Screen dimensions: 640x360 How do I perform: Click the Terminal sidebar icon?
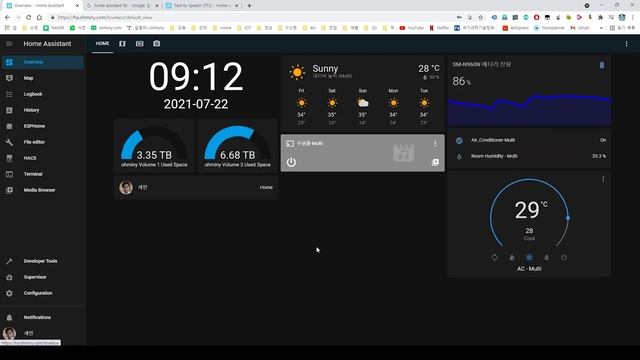click(9, 174)
